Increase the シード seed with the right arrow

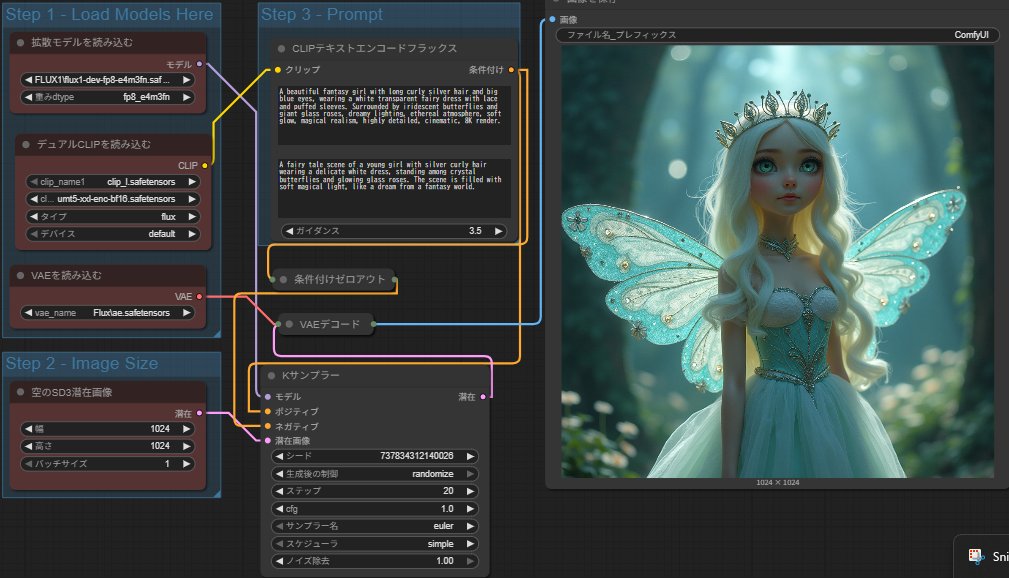pyautogui.click(x=470, y=456)
